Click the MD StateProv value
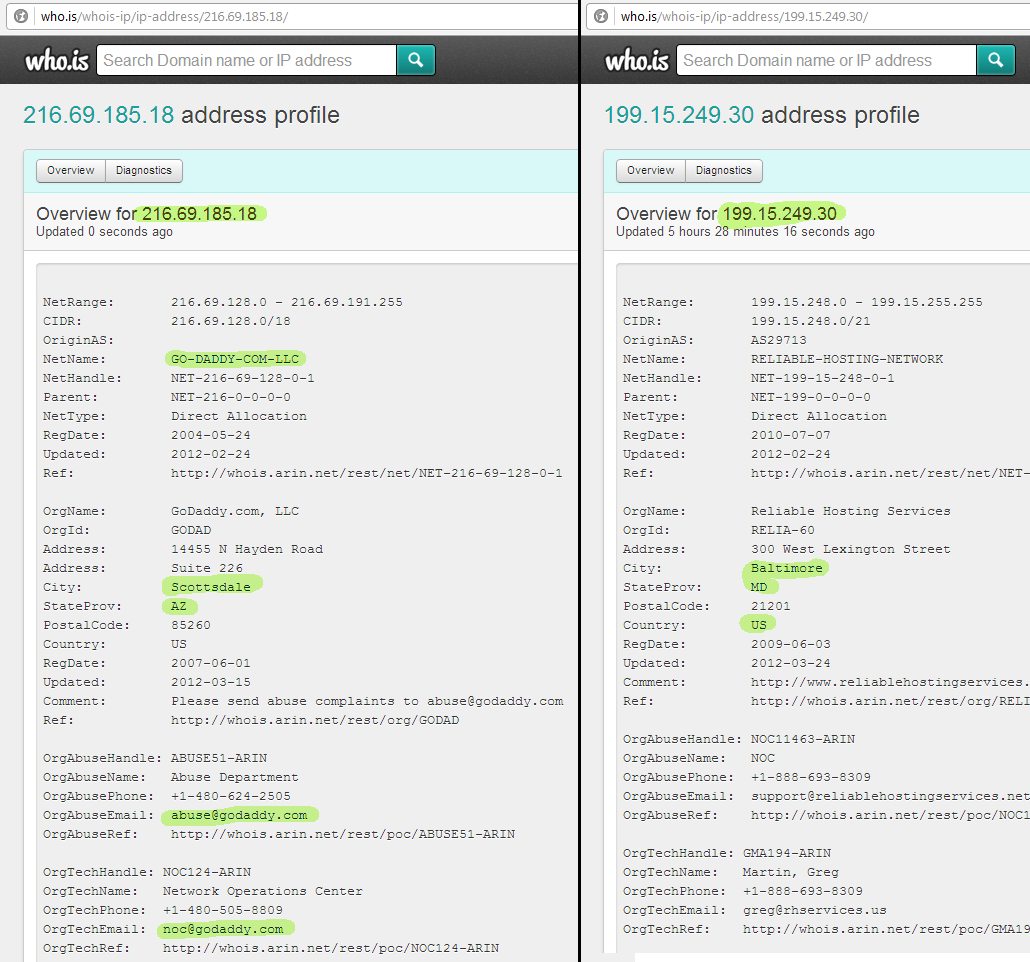The height and width of the screenshot is (962, 1030). coord(759,587)
